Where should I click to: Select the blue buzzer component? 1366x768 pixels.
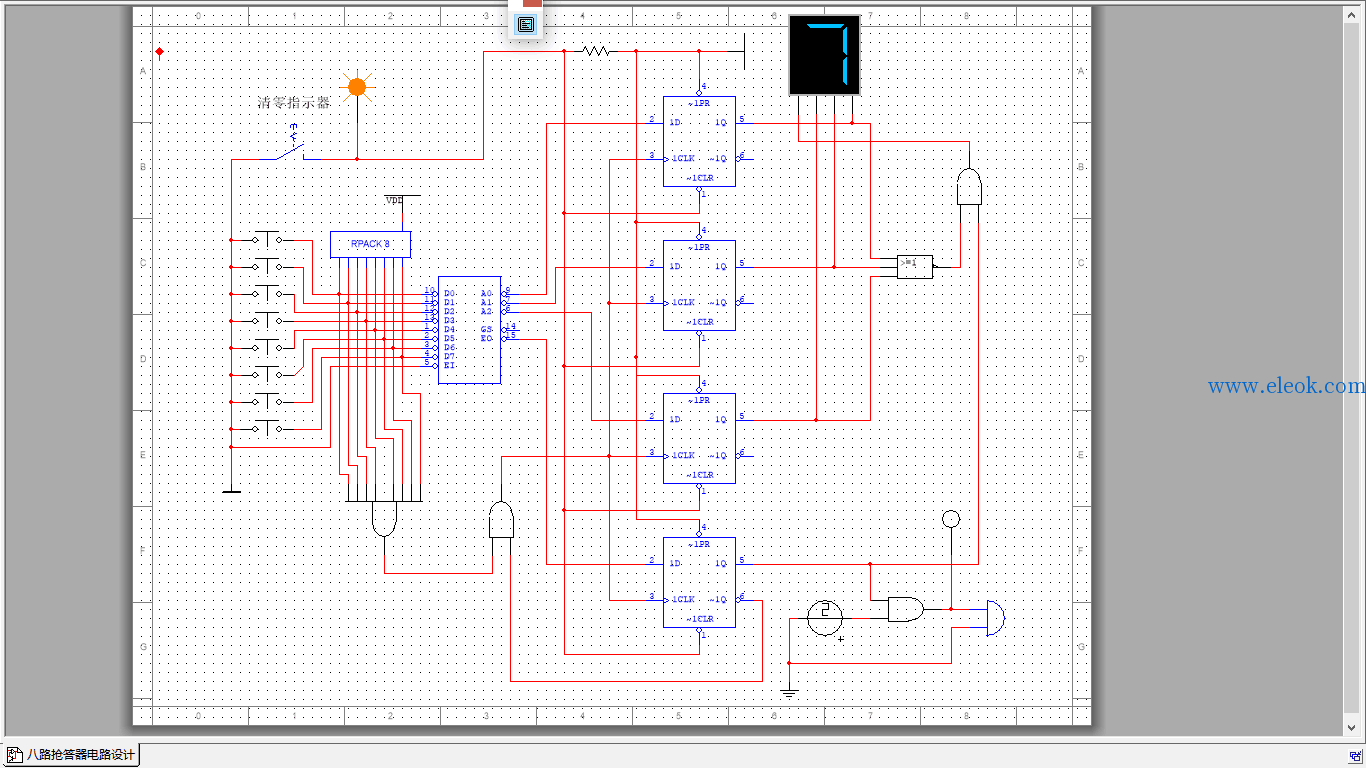pyautogui.click(x=995, y=618)
